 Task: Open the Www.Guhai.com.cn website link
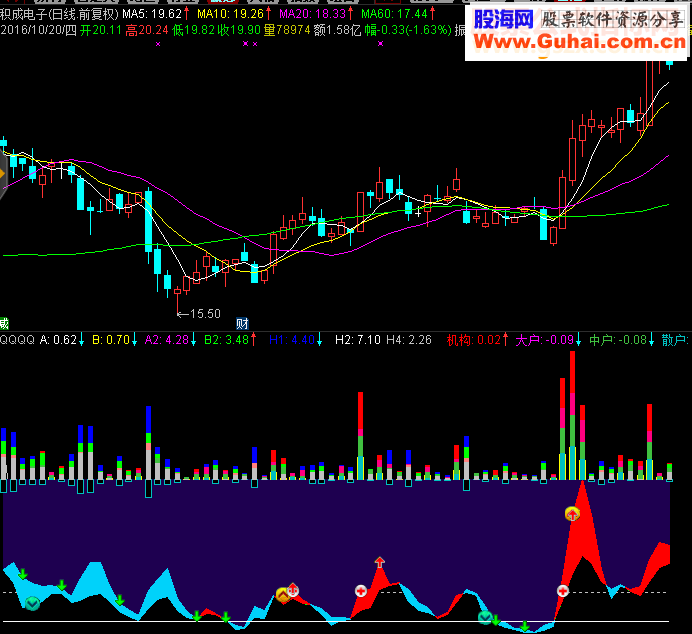(x=579, y=42)
